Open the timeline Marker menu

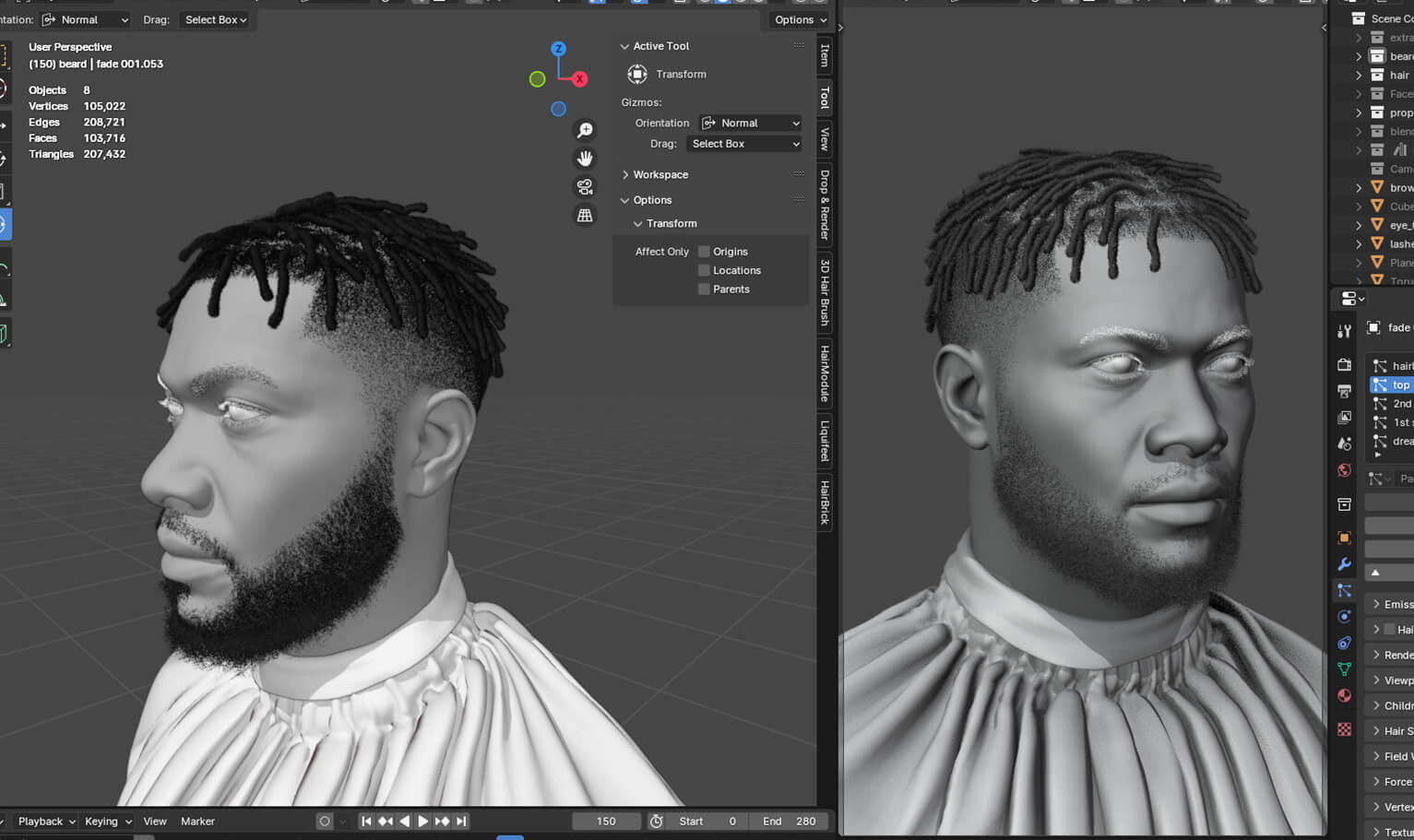(x=197, y=821)
